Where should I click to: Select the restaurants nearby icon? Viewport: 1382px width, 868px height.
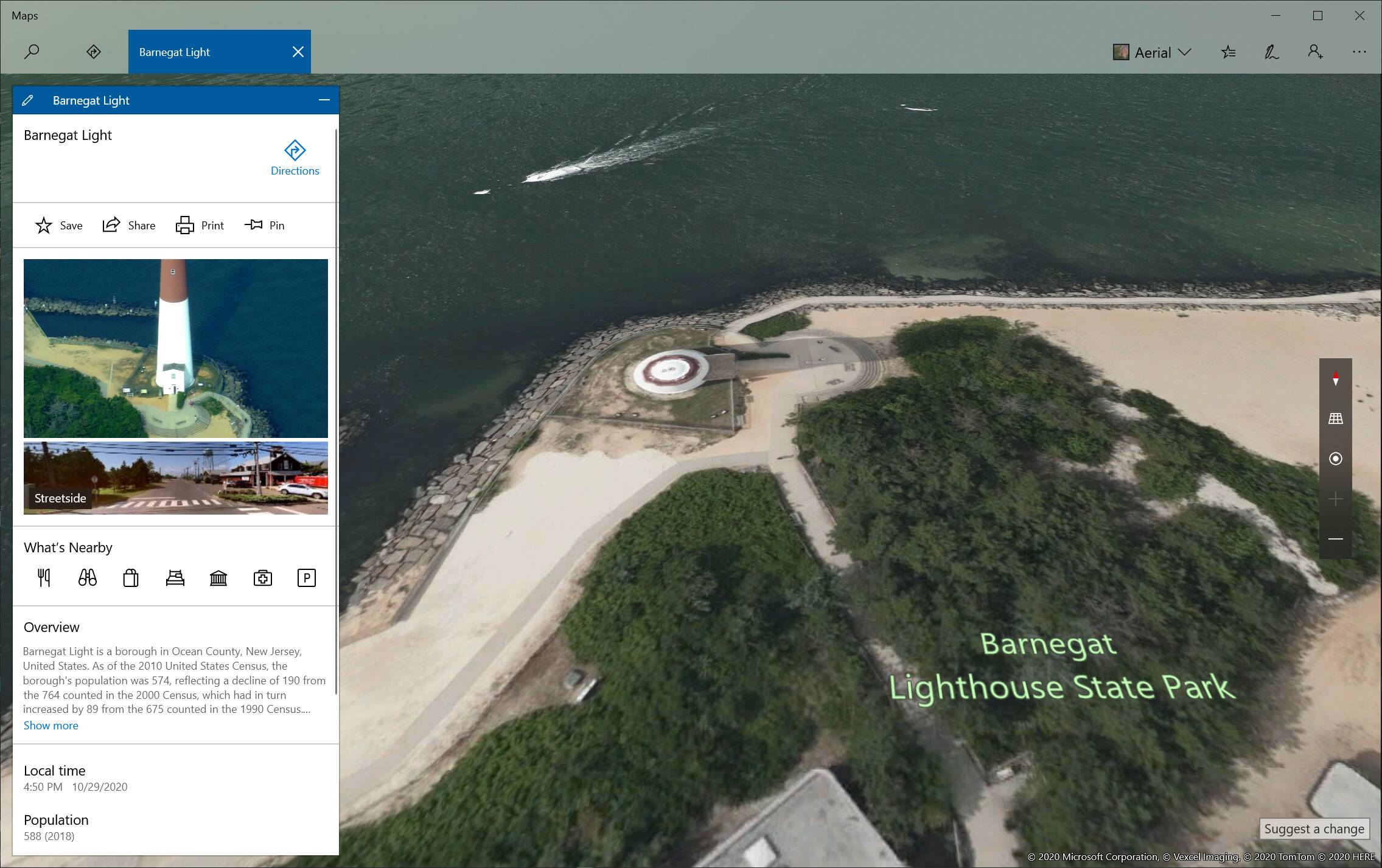point(43,577)
